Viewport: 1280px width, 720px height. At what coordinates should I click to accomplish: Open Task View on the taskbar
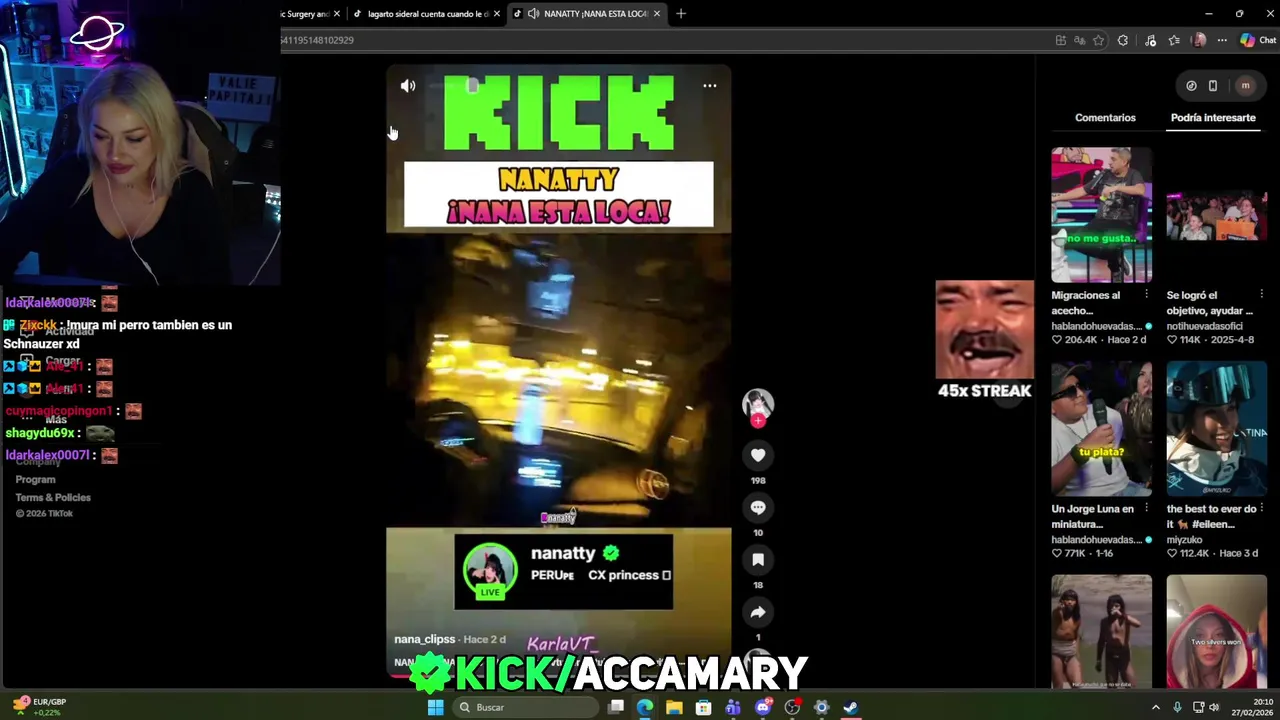[616, 707]
